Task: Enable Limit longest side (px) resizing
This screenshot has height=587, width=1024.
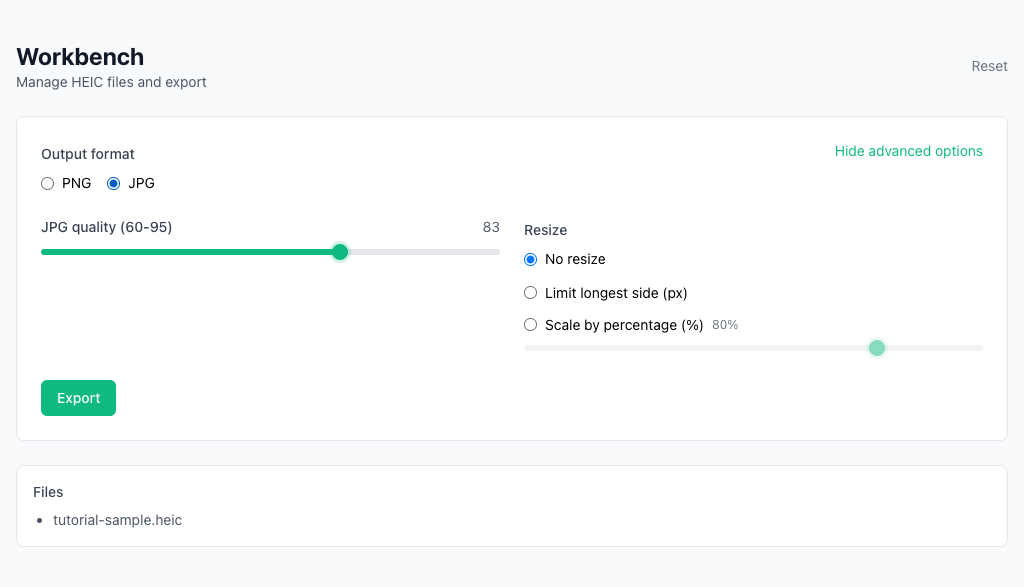Action: coord(531,294)
